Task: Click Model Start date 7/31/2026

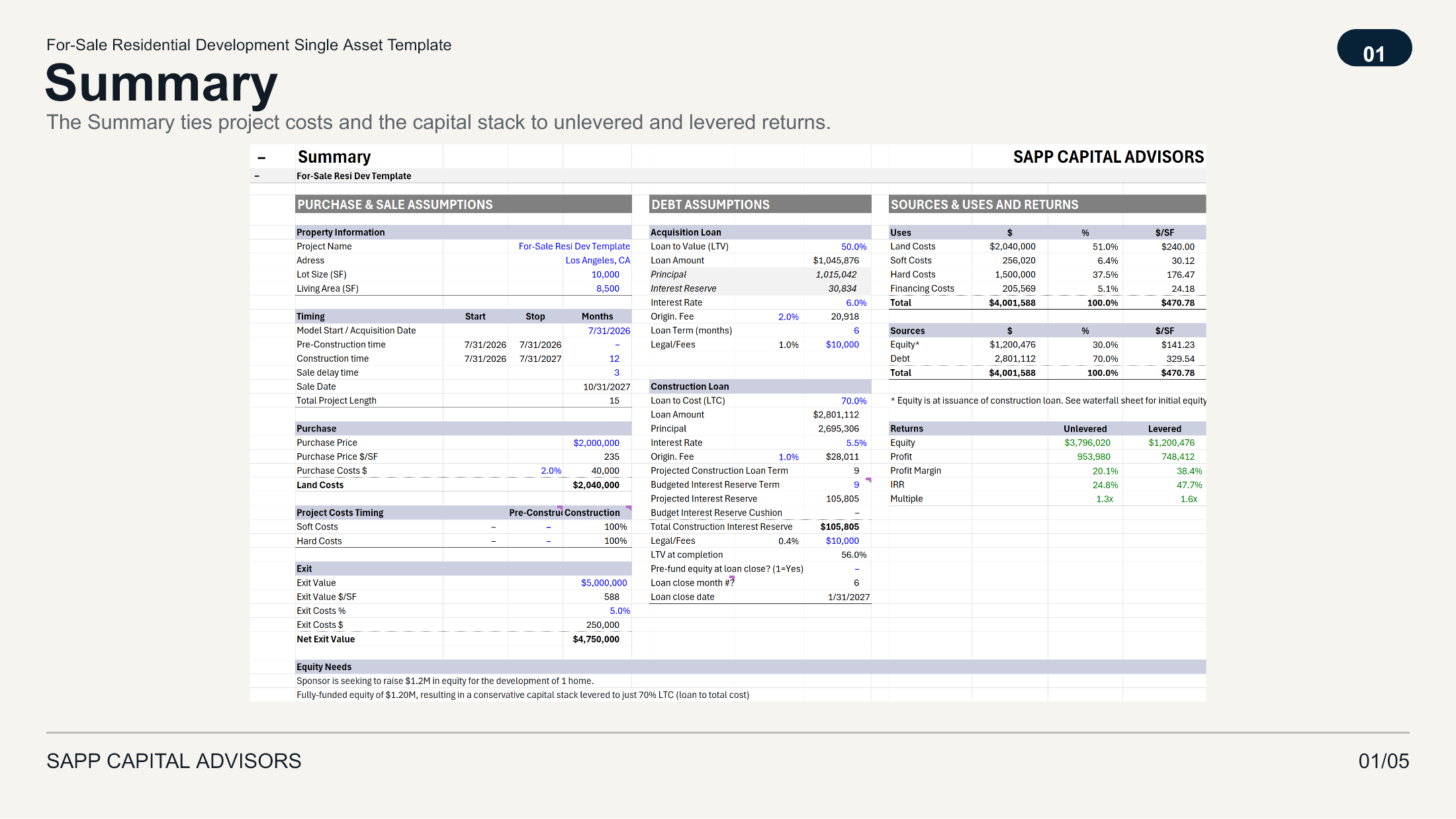Action: click(x=609, y=330)
